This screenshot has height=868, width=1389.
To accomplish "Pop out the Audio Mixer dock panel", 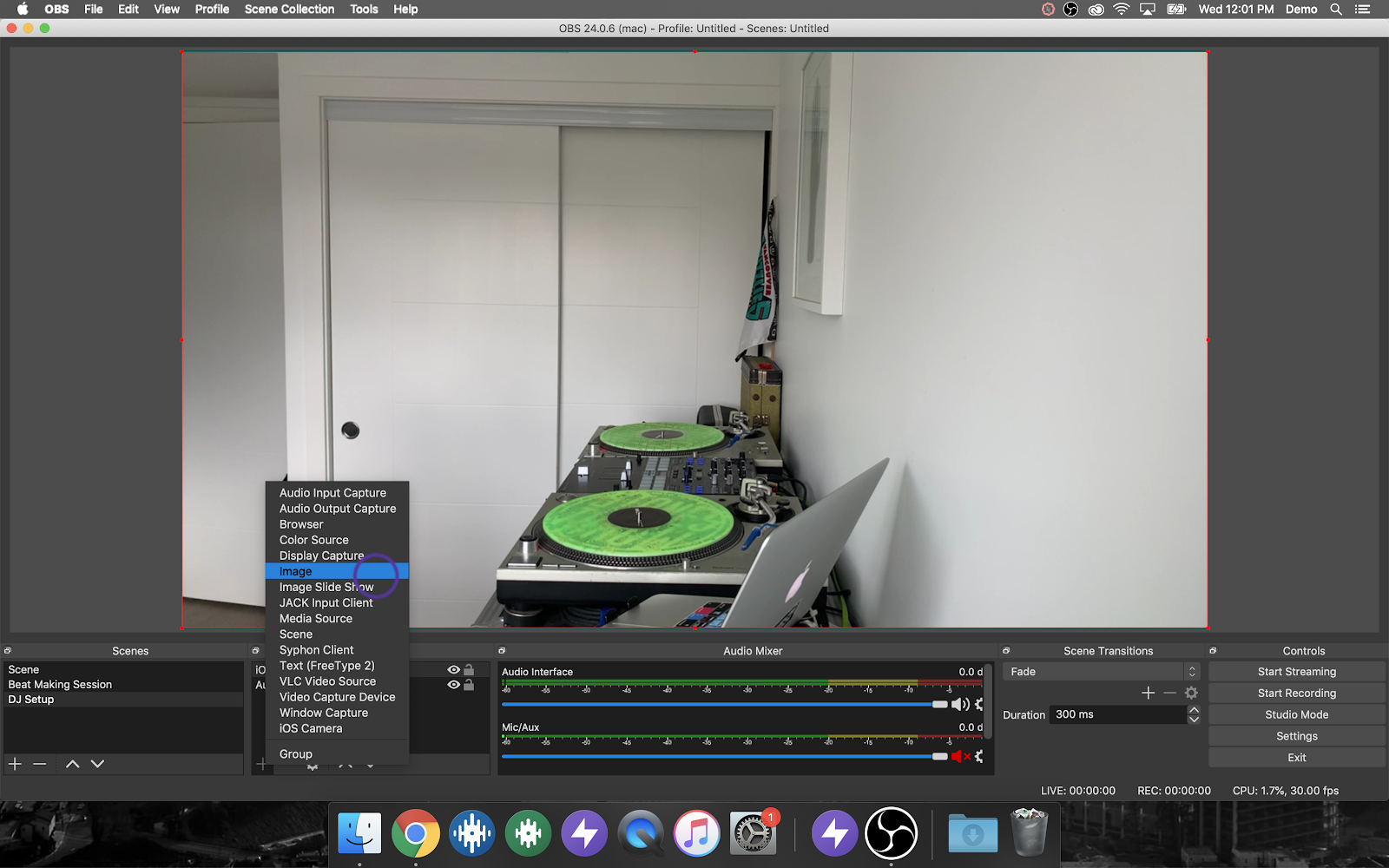I will tap(502, 651).
